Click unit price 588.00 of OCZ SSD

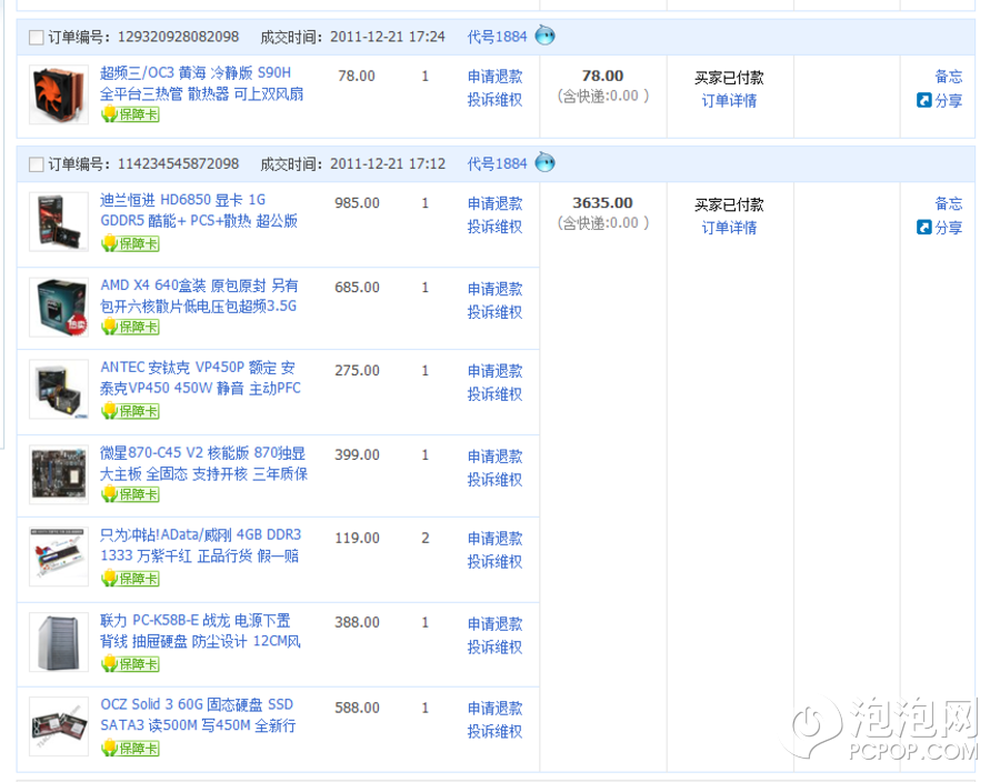[x=357, y=707]
